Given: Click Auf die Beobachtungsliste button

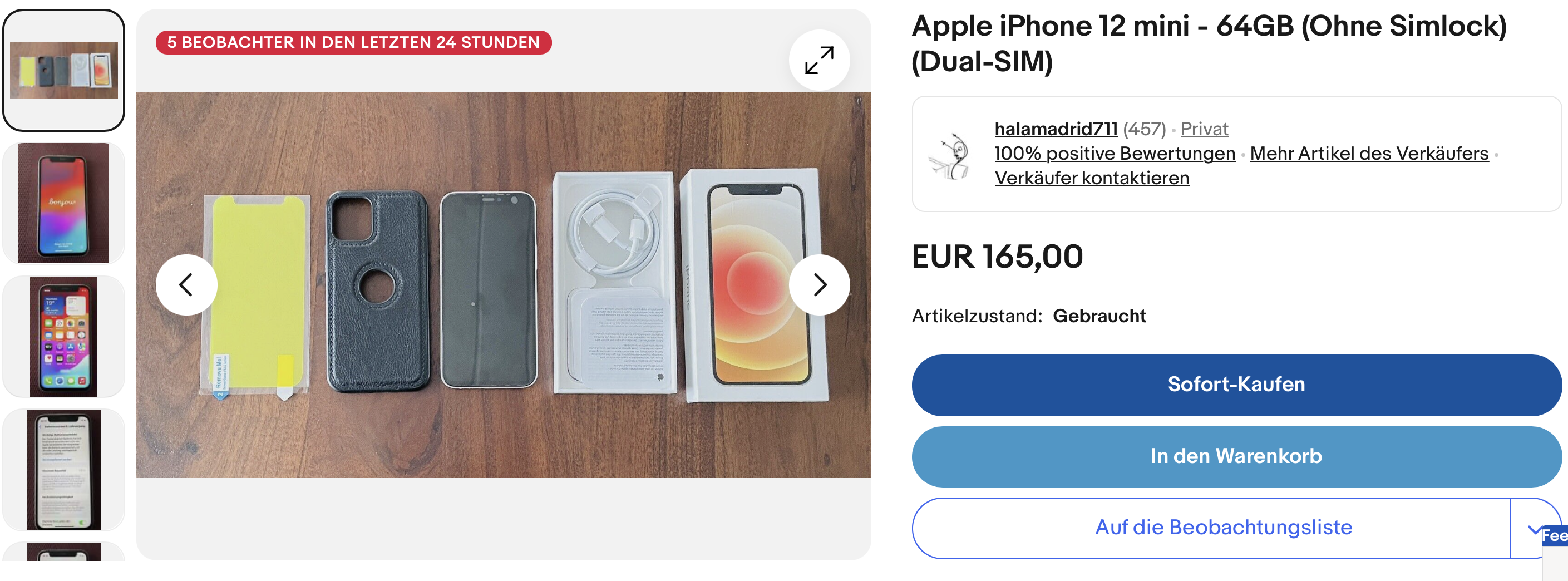Looking at the screenshot, I should [1211, 528].
